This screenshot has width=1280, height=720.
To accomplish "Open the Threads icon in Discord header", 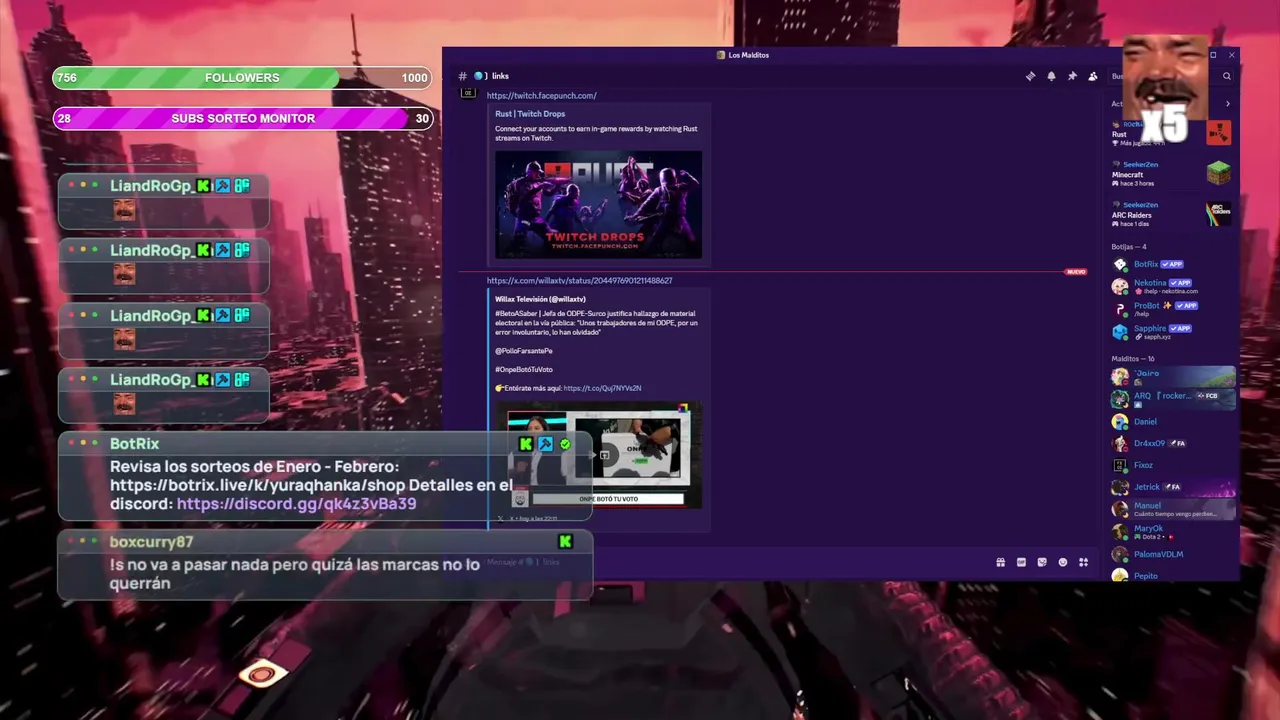I will click(x=1030, y=76).
